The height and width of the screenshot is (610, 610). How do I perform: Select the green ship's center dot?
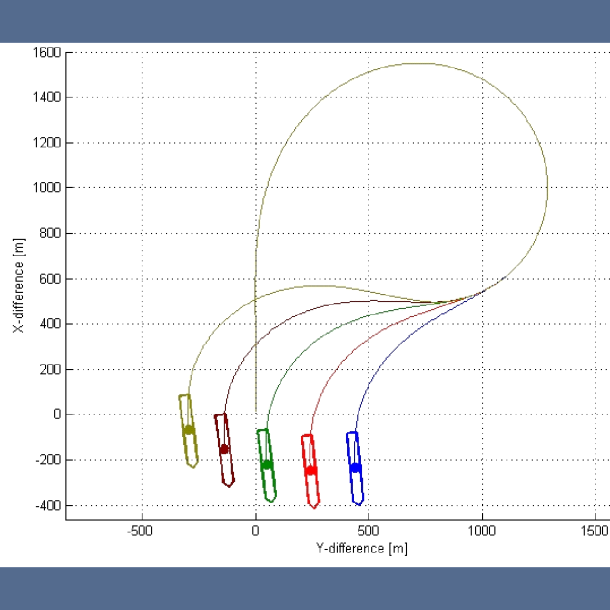click(x=266, y=464)
